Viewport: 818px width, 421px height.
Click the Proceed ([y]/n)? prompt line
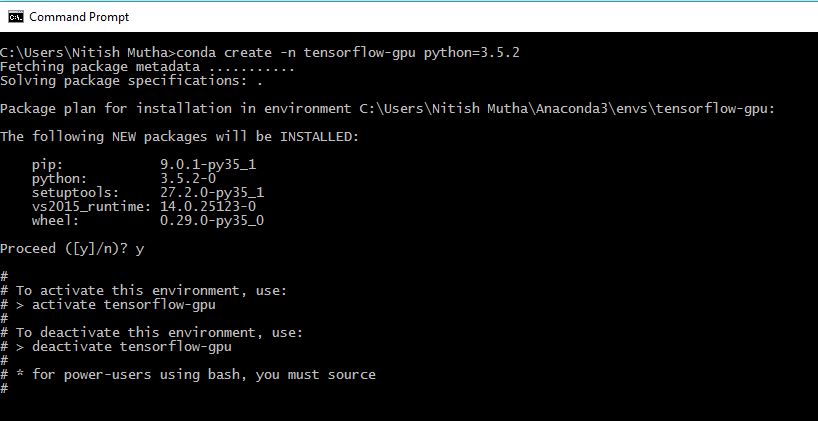[x=72, y=249]
